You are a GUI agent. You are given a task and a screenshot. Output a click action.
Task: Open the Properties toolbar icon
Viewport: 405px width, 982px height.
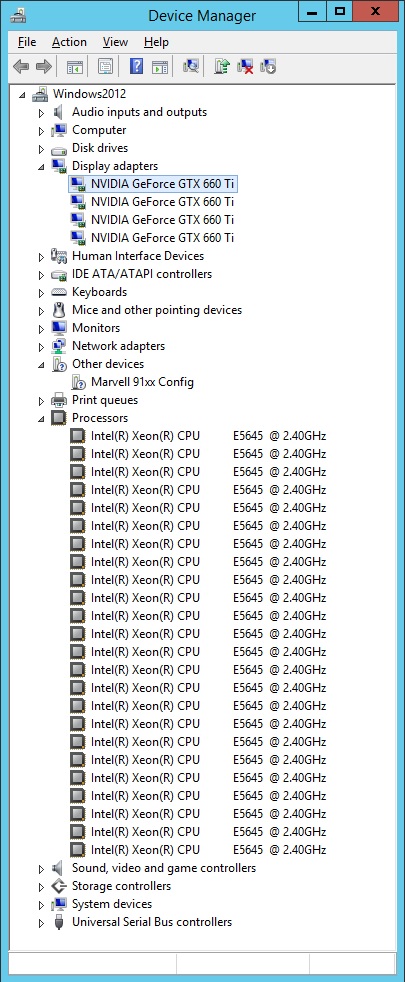(x=105, y=66)
